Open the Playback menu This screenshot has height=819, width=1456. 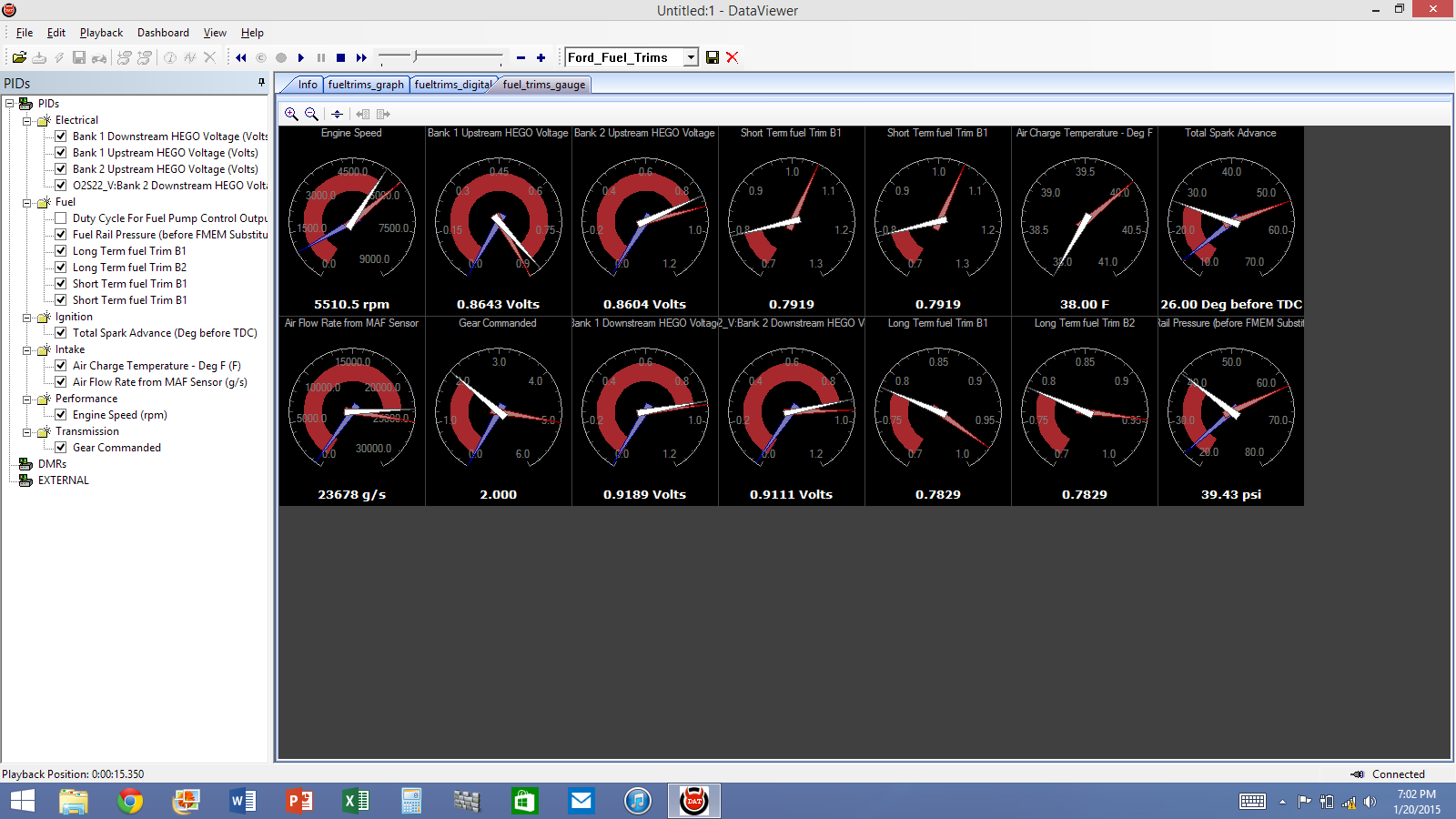tap(101, 33)
